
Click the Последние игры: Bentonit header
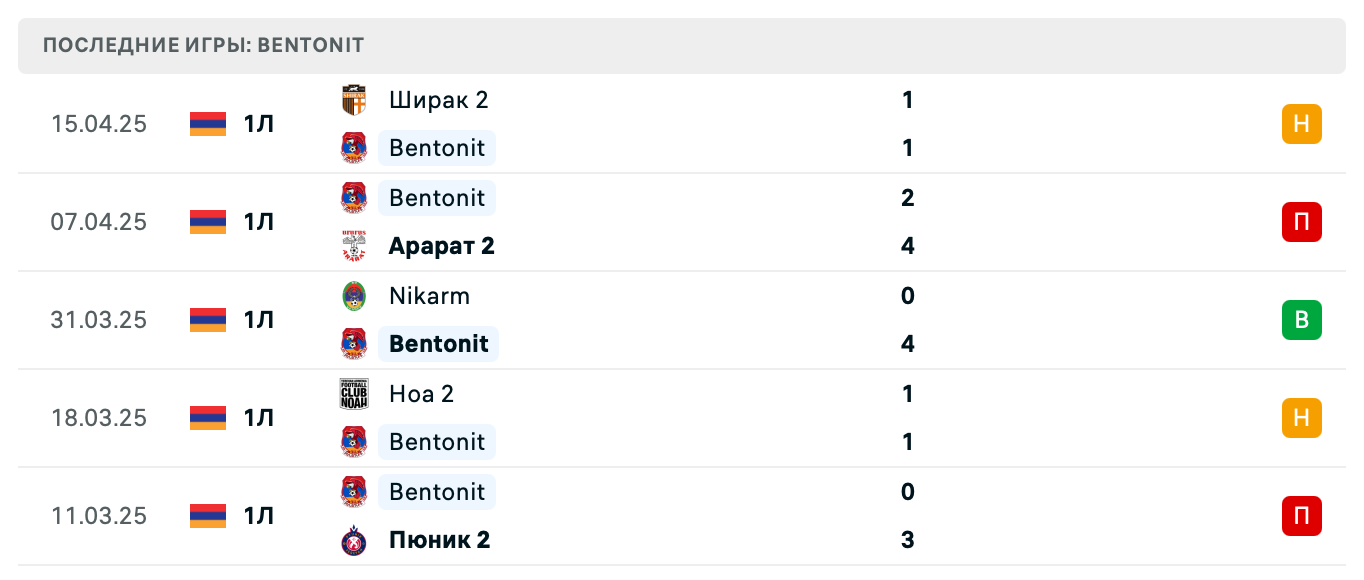[x=204, y=46]
